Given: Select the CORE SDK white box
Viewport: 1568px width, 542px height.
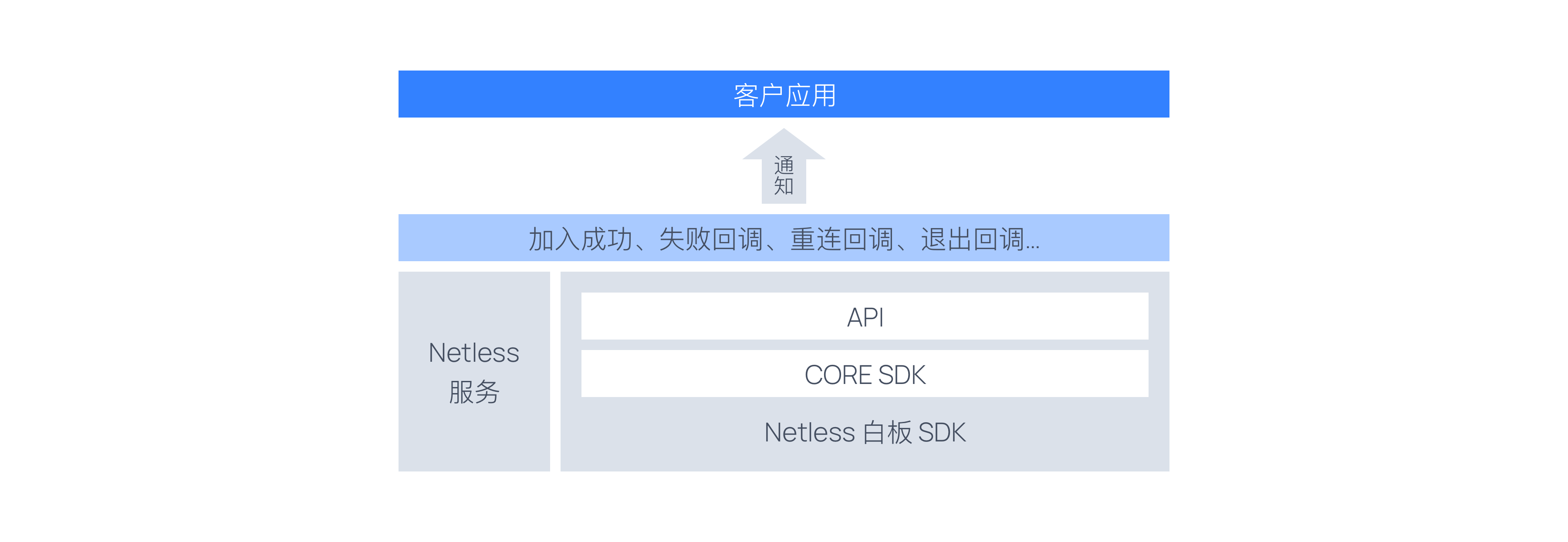Looking at the screenshot, I should pyautogui.click(x=864, y=374).
